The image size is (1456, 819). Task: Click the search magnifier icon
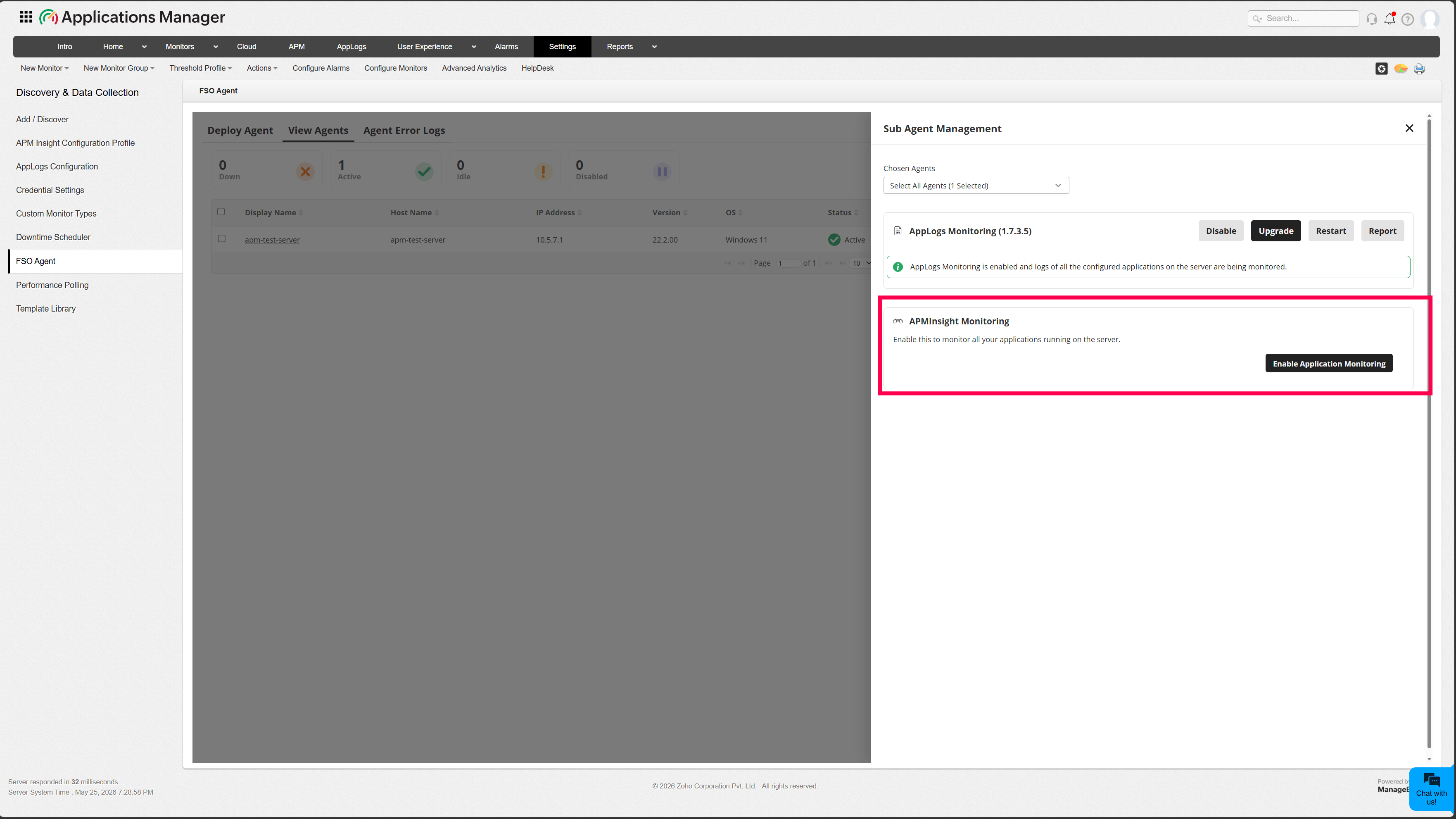[1256, 19]
